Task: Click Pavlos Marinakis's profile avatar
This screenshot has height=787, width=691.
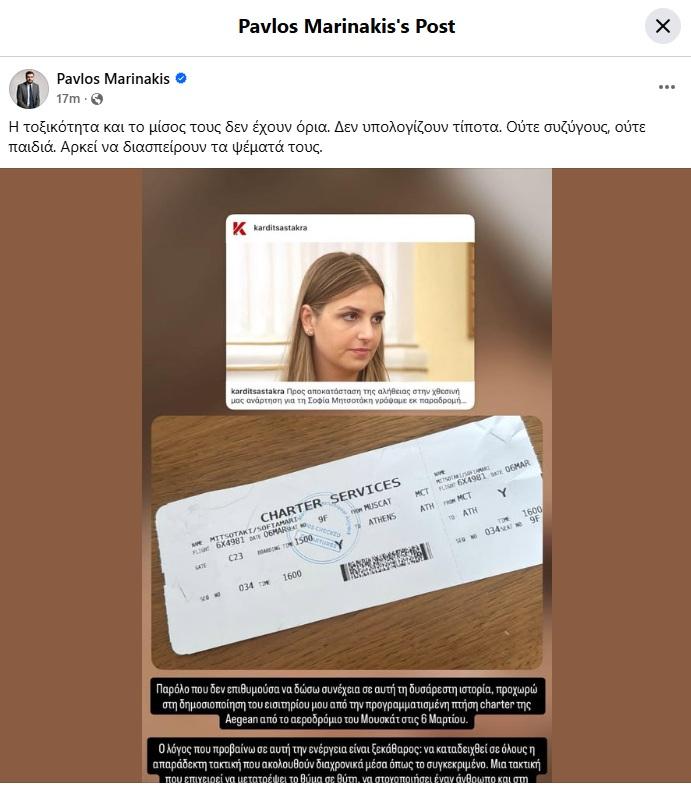Action: click(29, 88)
